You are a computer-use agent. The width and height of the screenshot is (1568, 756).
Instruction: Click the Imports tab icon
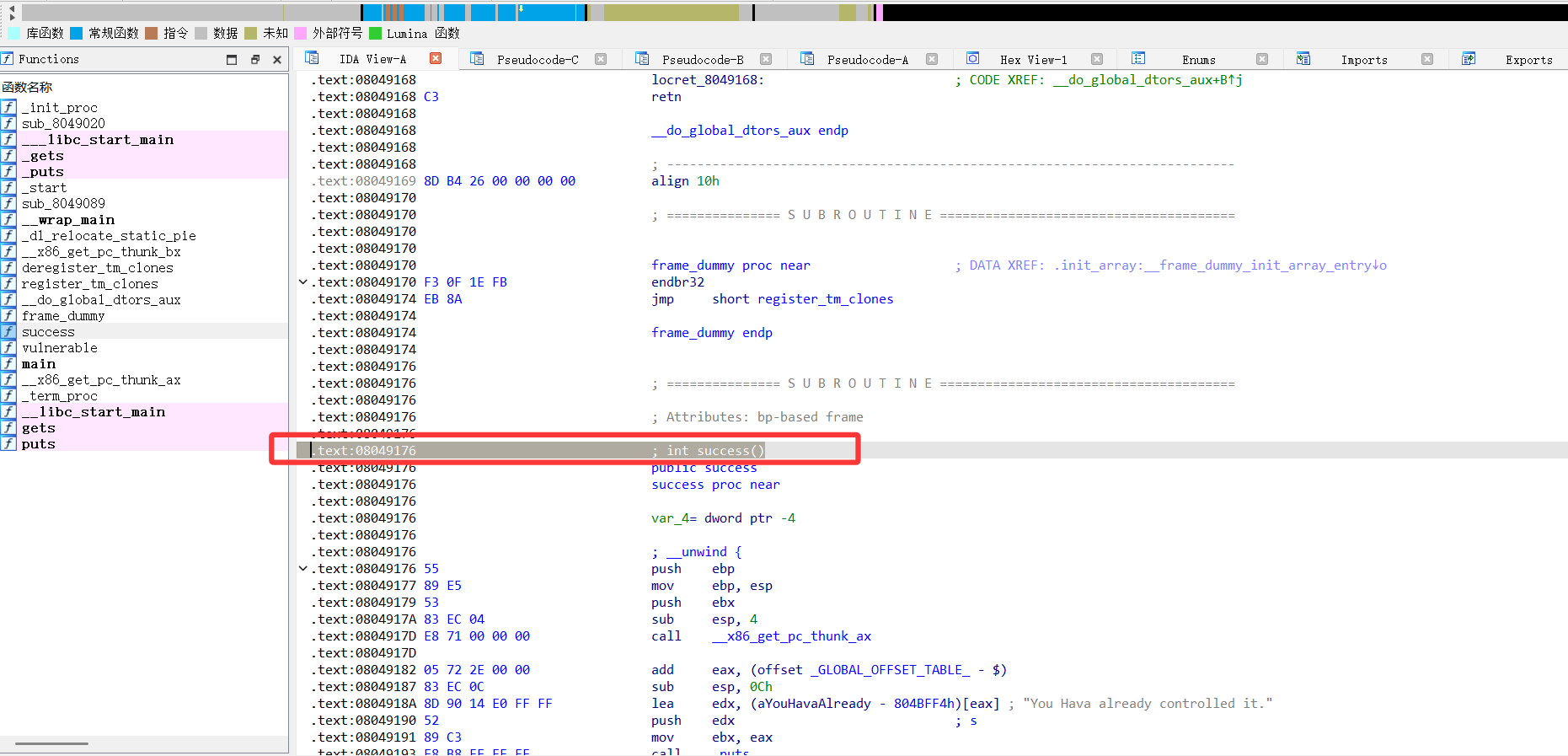(1303, 59)
